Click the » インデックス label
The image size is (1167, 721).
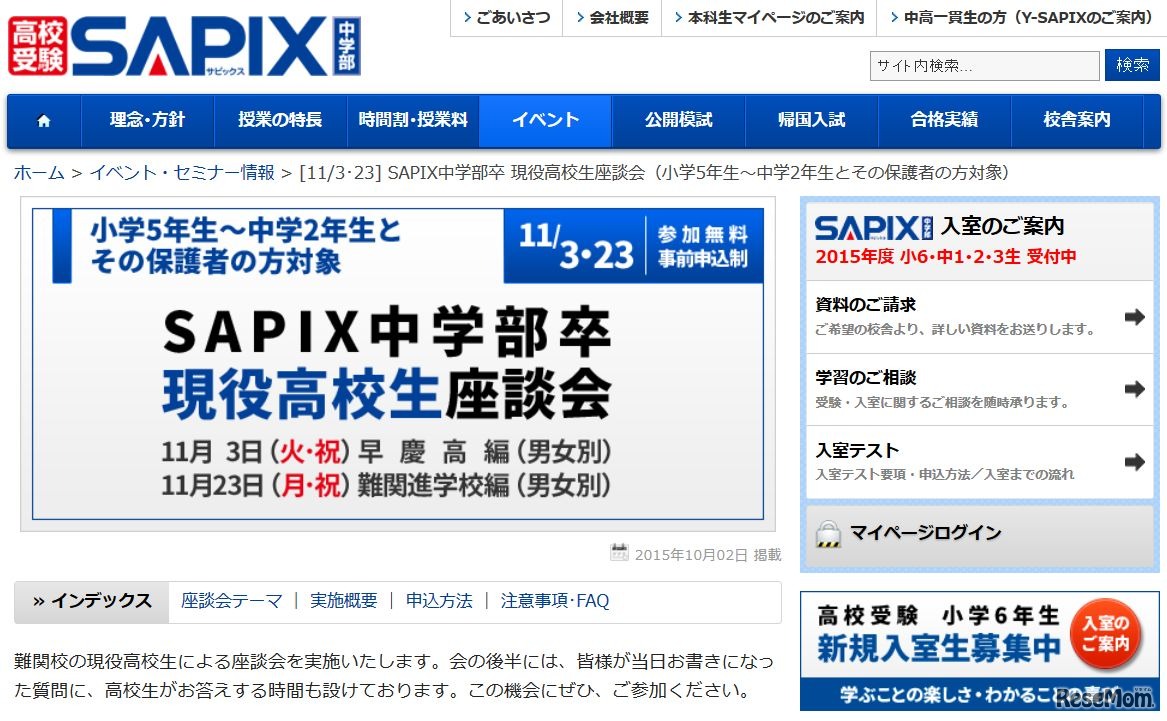tap(92, 601)
